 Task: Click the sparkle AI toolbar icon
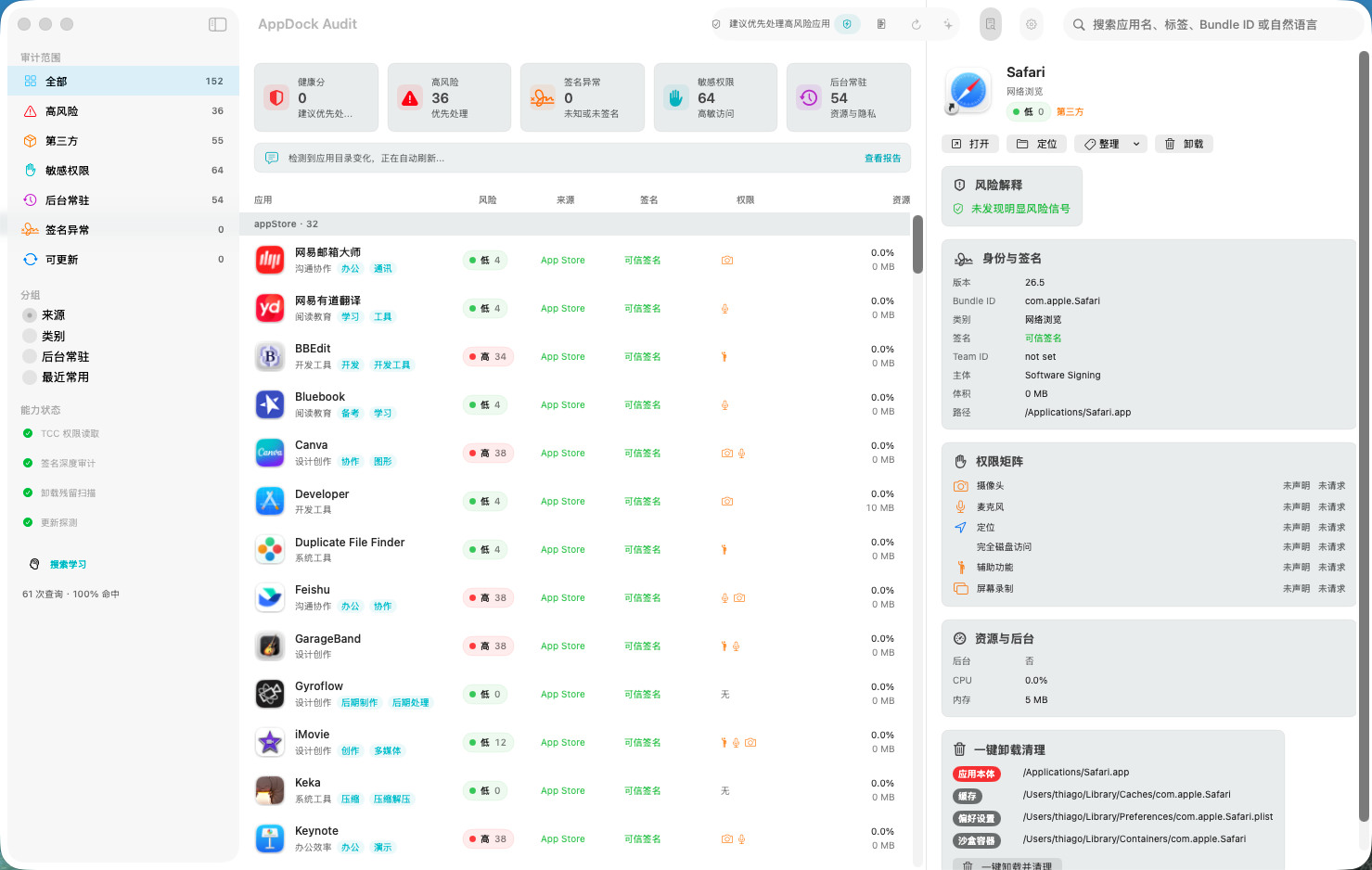tap(948, 24)
